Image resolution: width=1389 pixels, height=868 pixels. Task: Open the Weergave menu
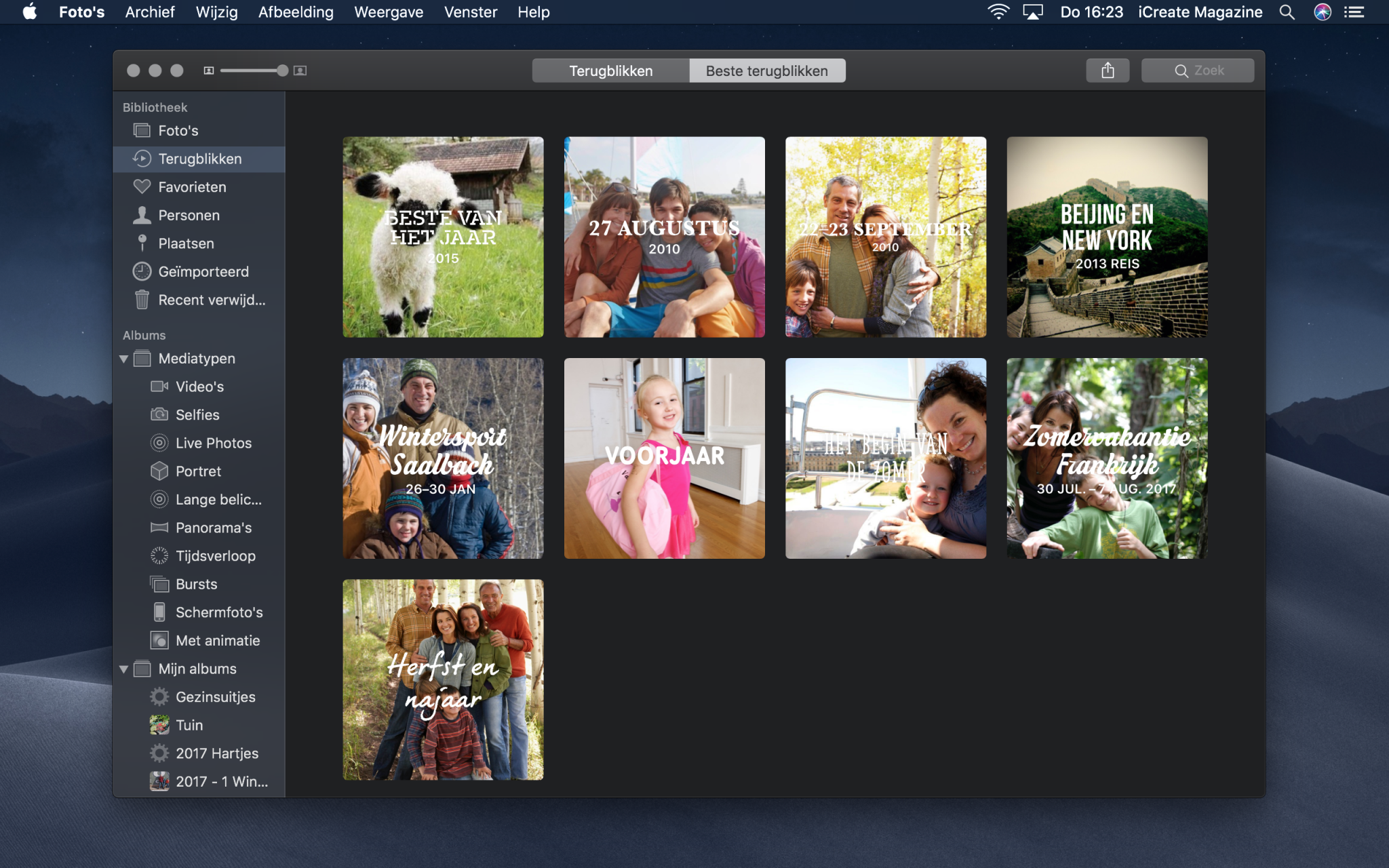click(x=388, y=12)
